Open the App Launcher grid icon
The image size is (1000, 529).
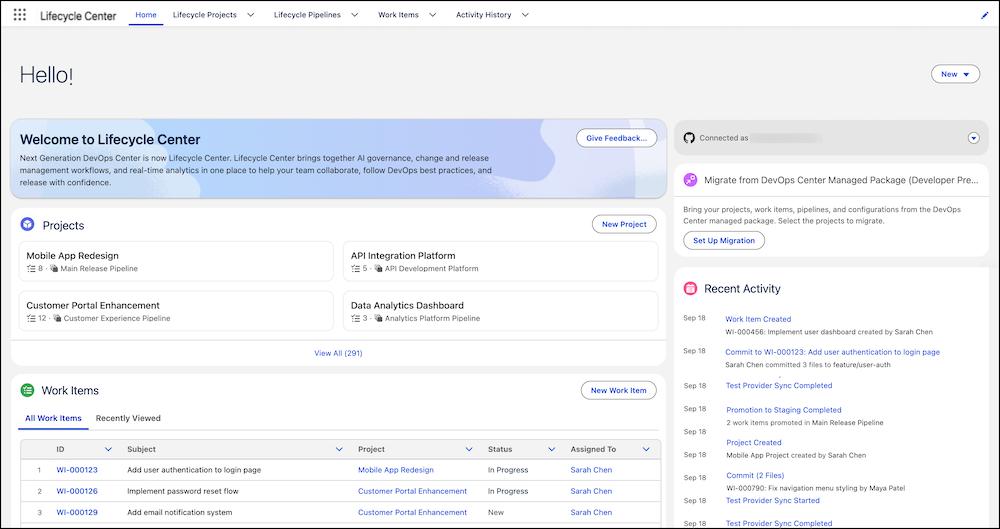[20, 15]
